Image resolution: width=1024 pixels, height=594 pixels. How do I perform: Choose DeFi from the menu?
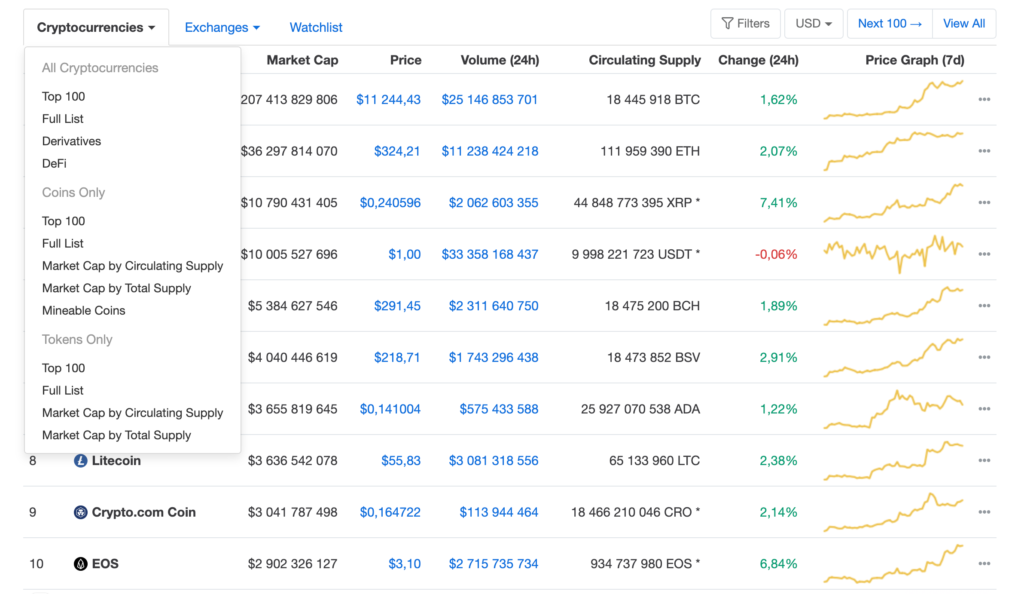54,163
